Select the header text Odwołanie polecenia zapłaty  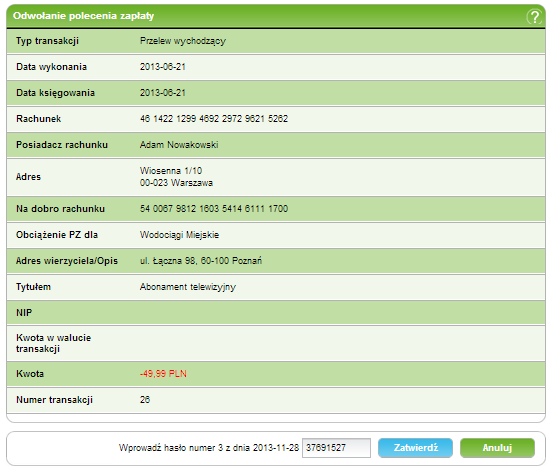coord(83,16)
